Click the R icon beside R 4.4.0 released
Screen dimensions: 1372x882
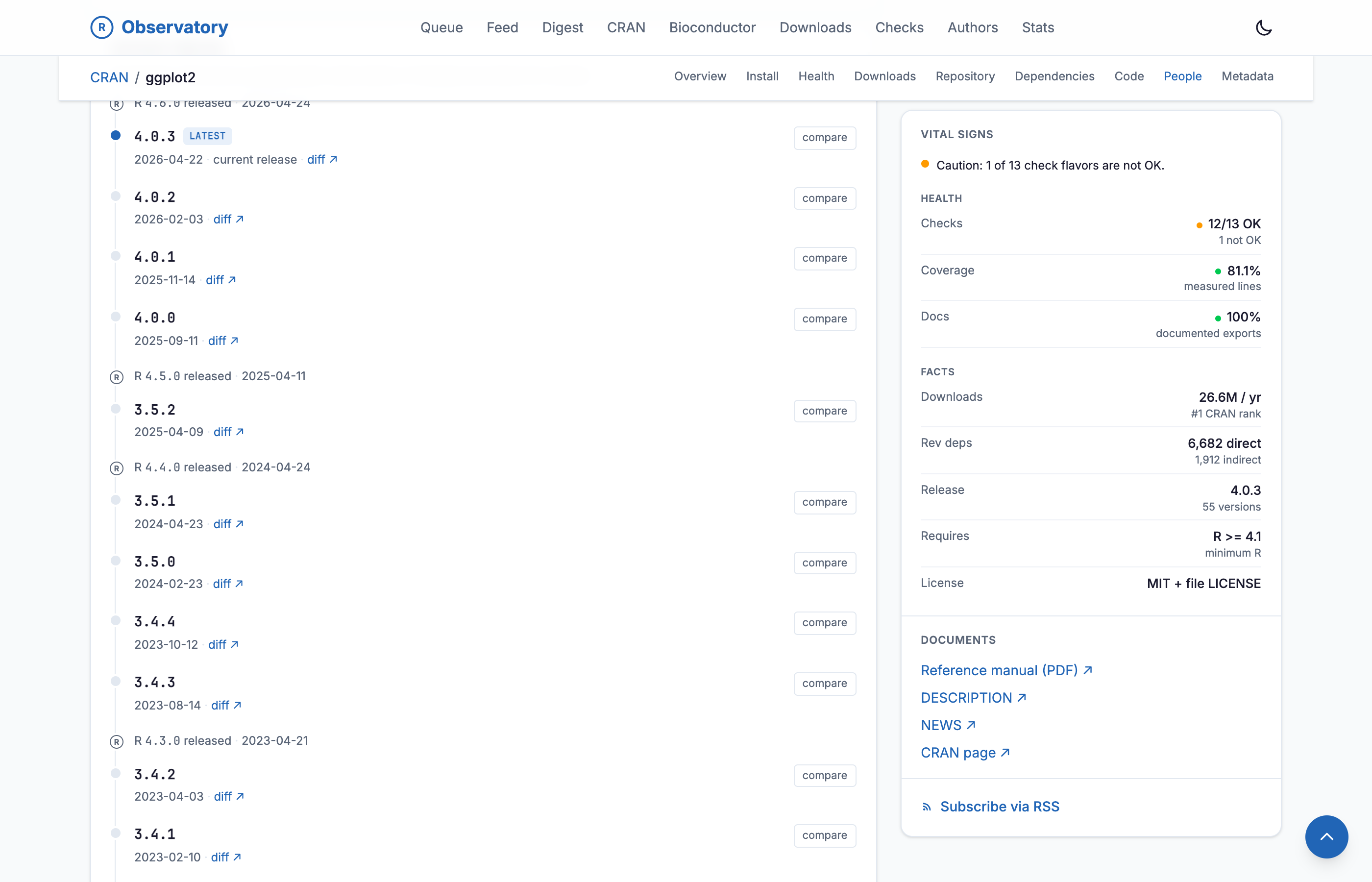click(116, 468)
